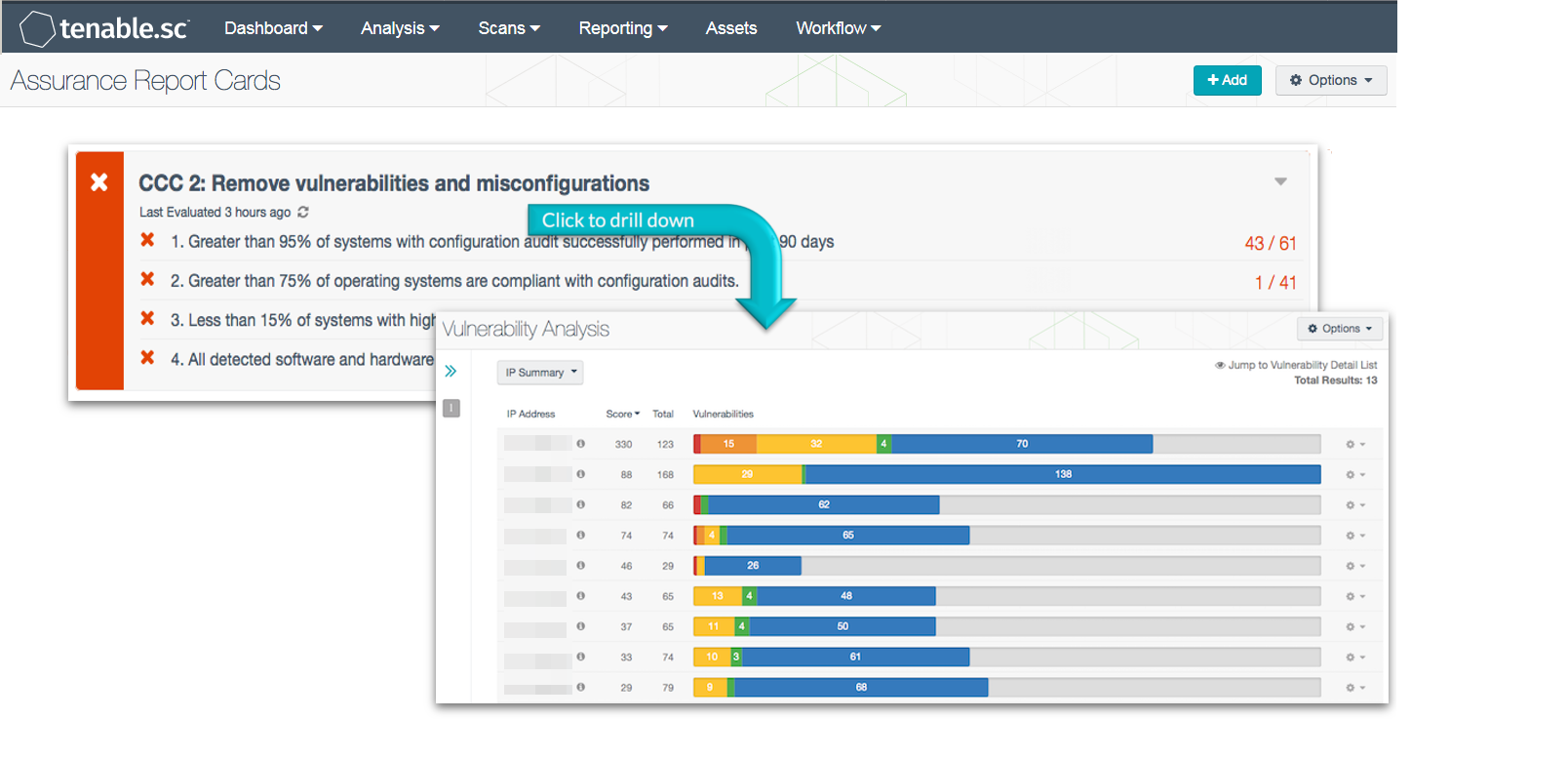Open the Reporting menu
The image size is (1568, 759).
pos(623,28)
